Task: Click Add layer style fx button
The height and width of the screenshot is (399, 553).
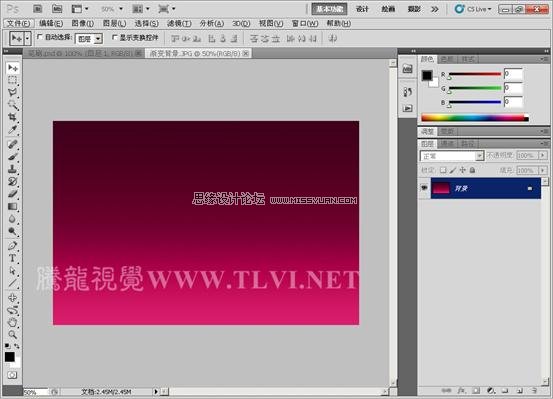Action: [461, 391]
